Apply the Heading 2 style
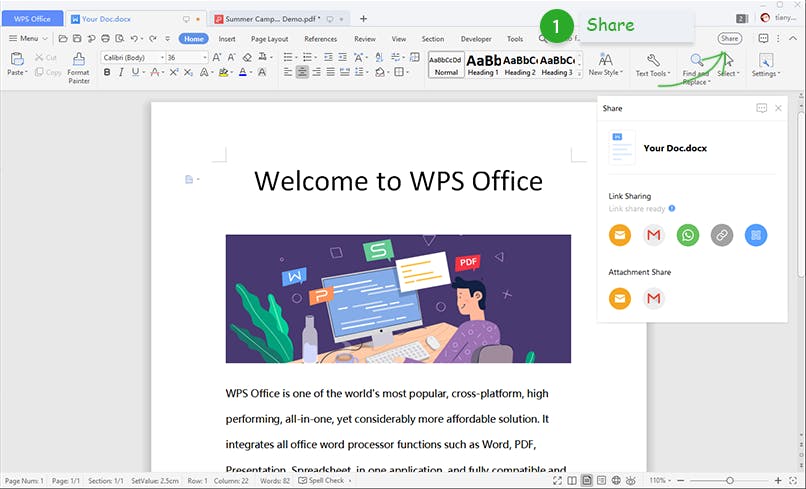Viewport: 806px width, 489px height. [520, 65]
